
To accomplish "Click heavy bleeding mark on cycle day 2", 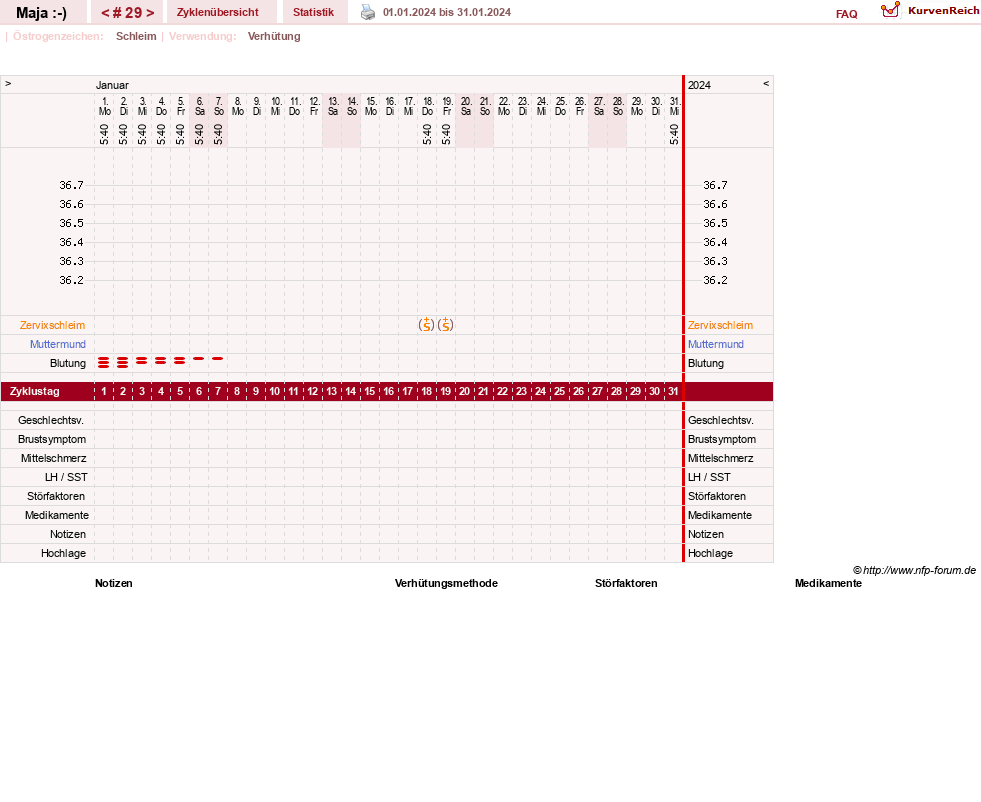I will click(x=123, y=362).
